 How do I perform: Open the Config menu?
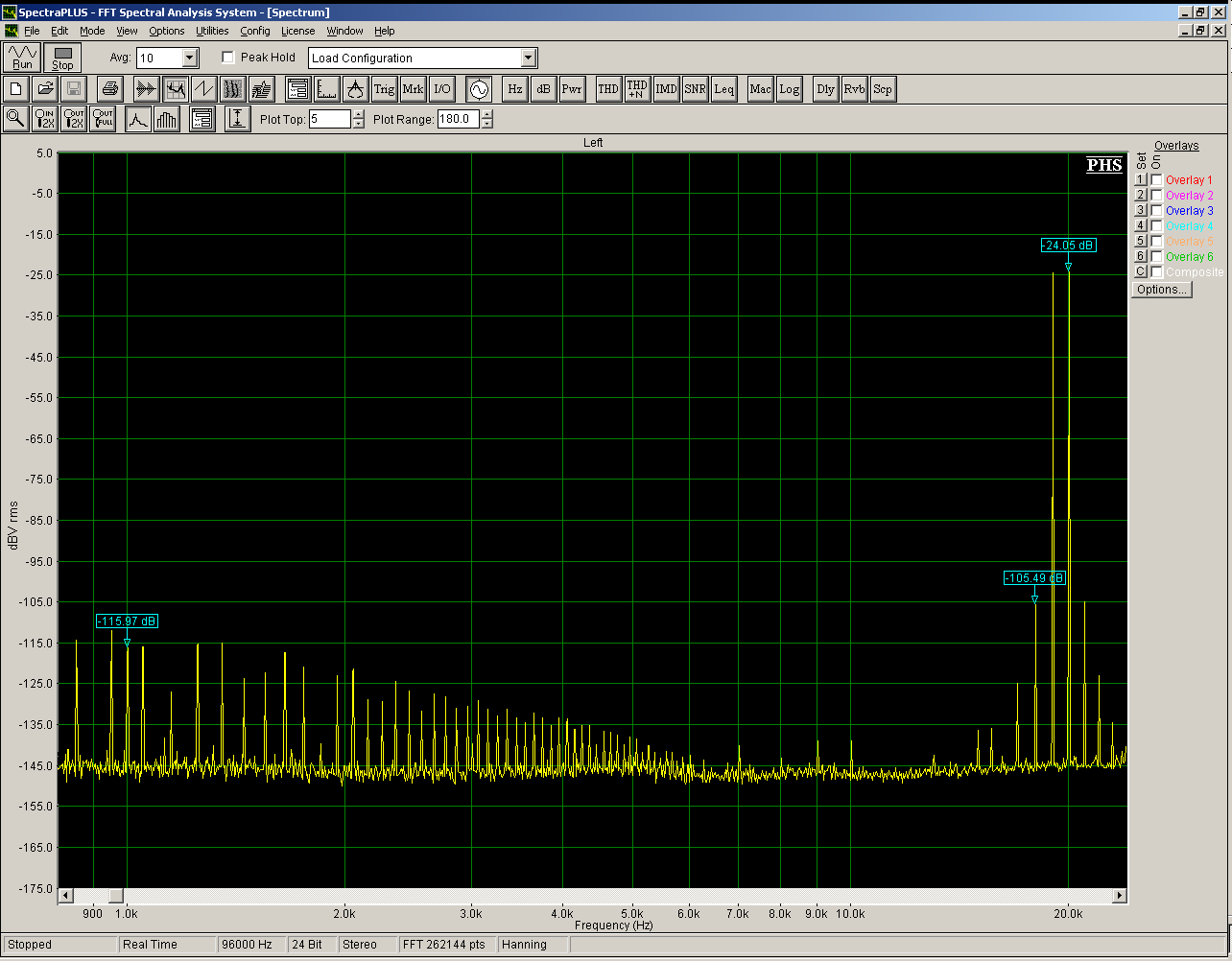255,31
